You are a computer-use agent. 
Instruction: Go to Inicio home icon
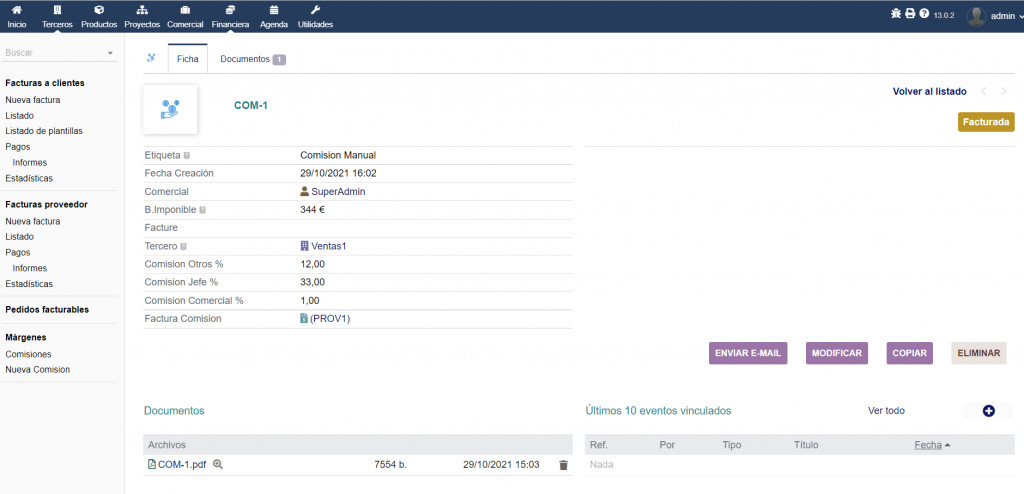click(17, 17)
